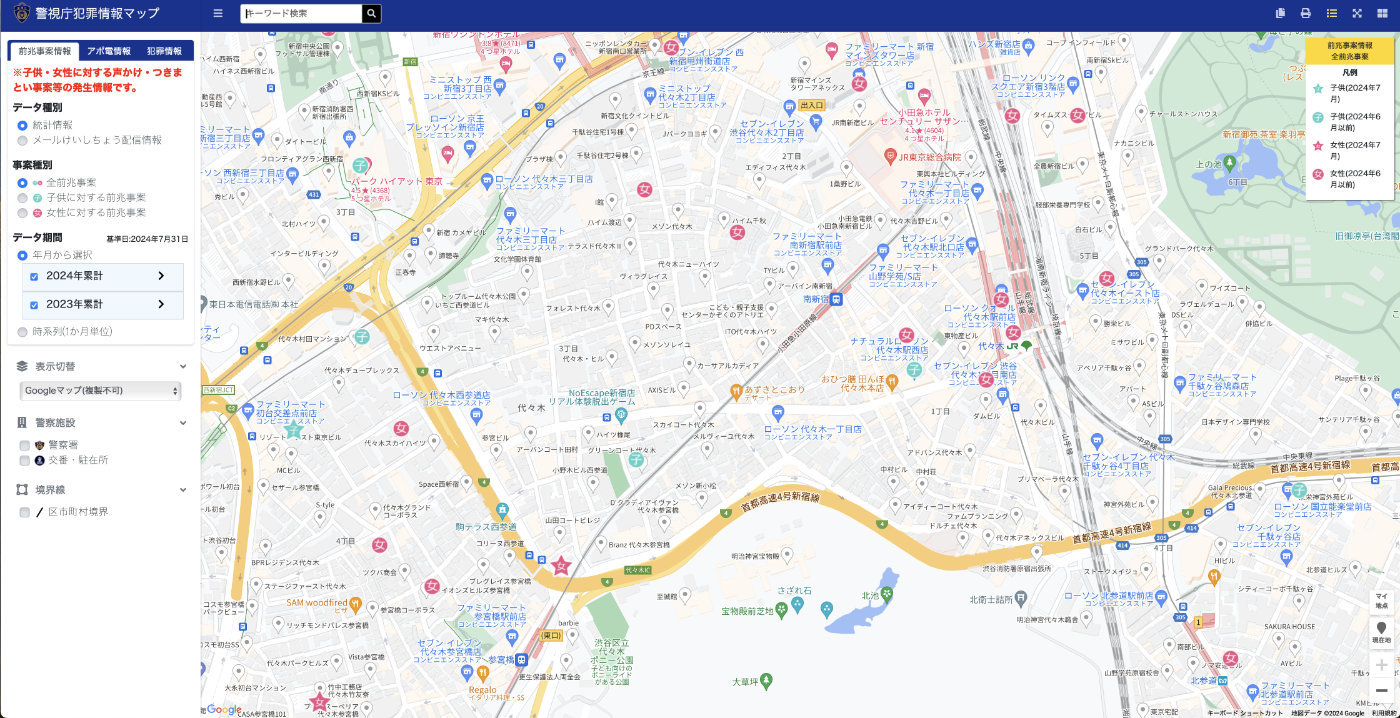Click the 大草坪 park pin
Screen dimensions: 1400x718
tap(767, 682)
